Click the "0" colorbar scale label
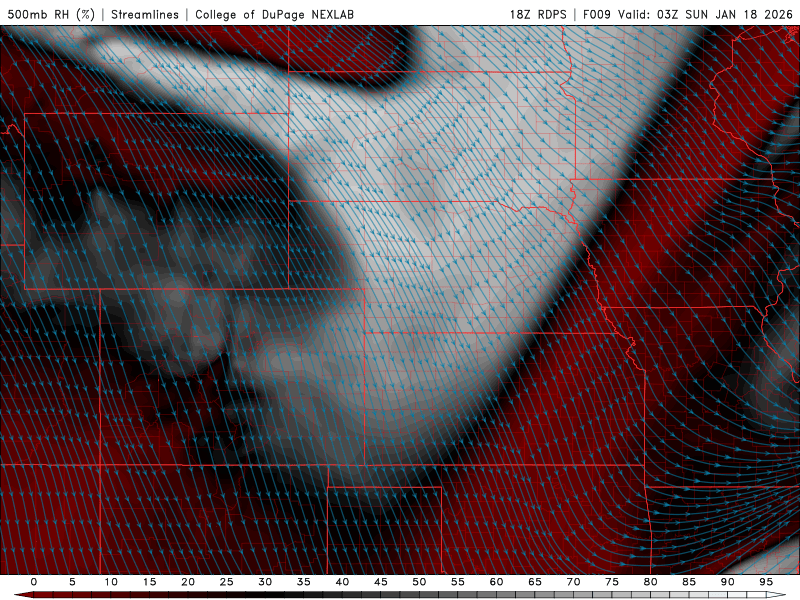The width and height of the screenshot is (800, 600). coord(34,582)
